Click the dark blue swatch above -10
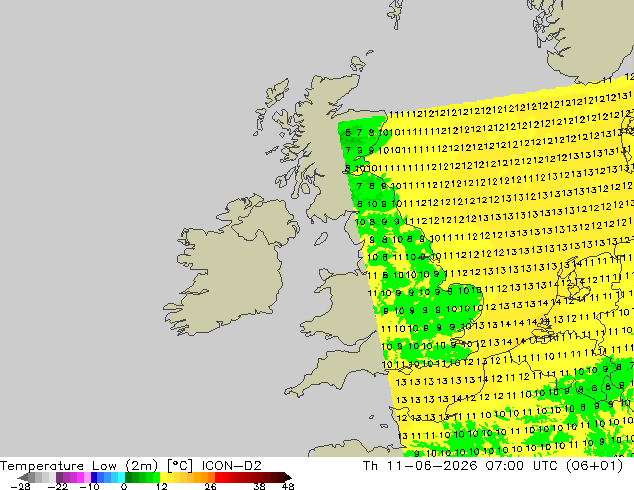The image size is (634, 490). 94,477
